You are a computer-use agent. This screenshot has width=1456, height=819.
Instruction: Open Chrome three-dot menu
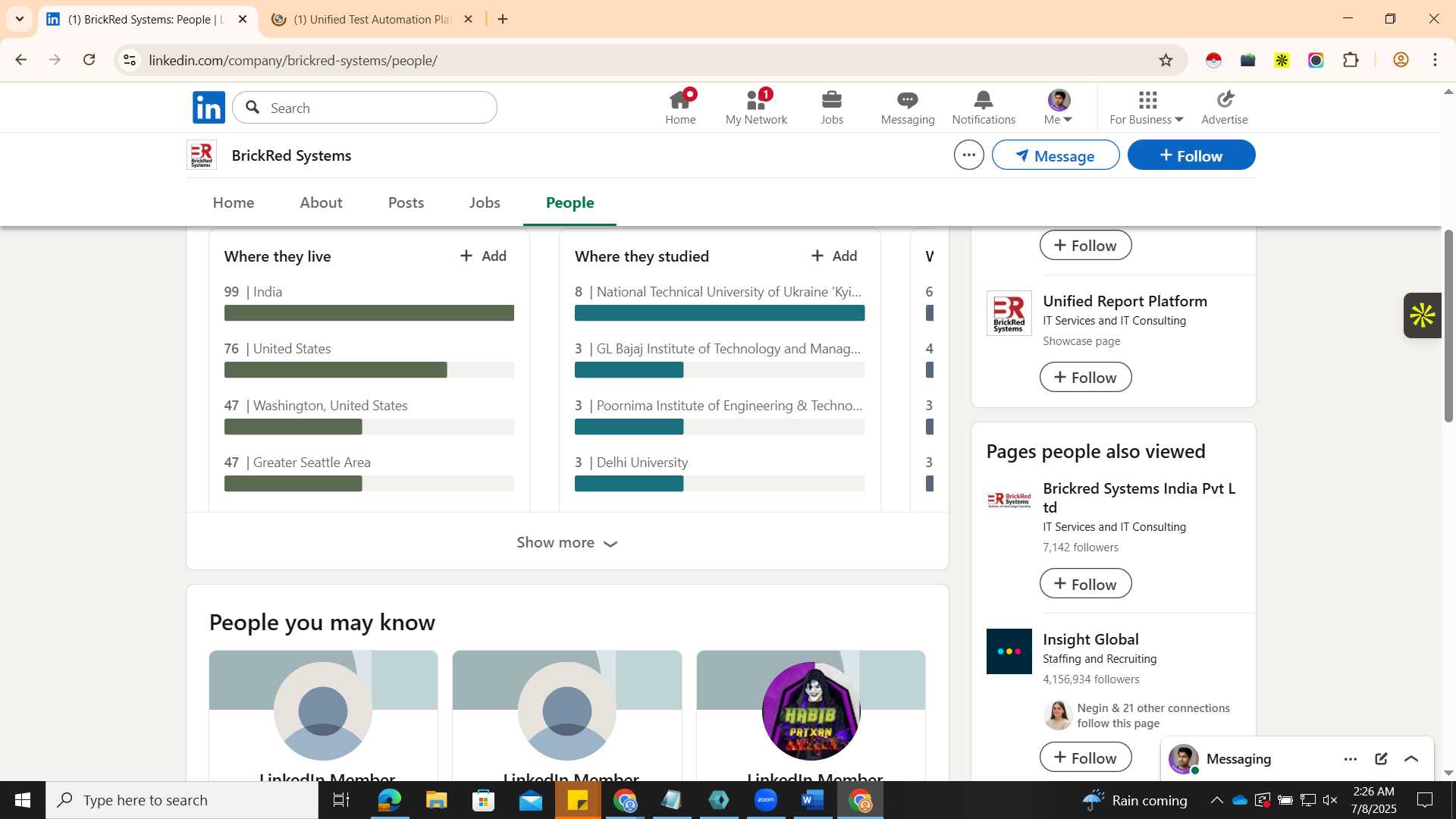(1435, 60)
